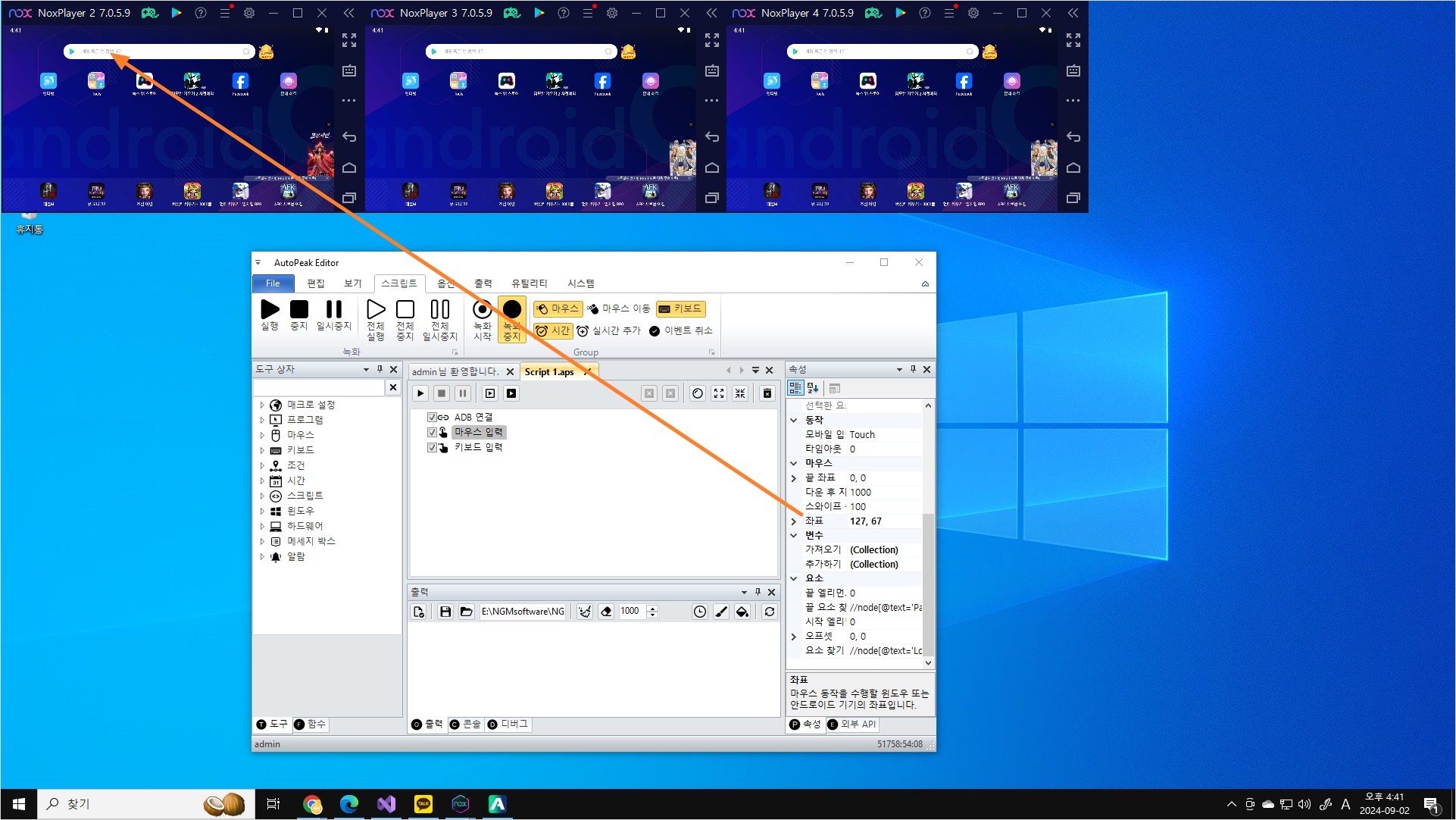Toggle the 마우스 입력 step checkbox
This screenshot has height=820, width=1456.
pyautogui.click(x=432, y=433)
